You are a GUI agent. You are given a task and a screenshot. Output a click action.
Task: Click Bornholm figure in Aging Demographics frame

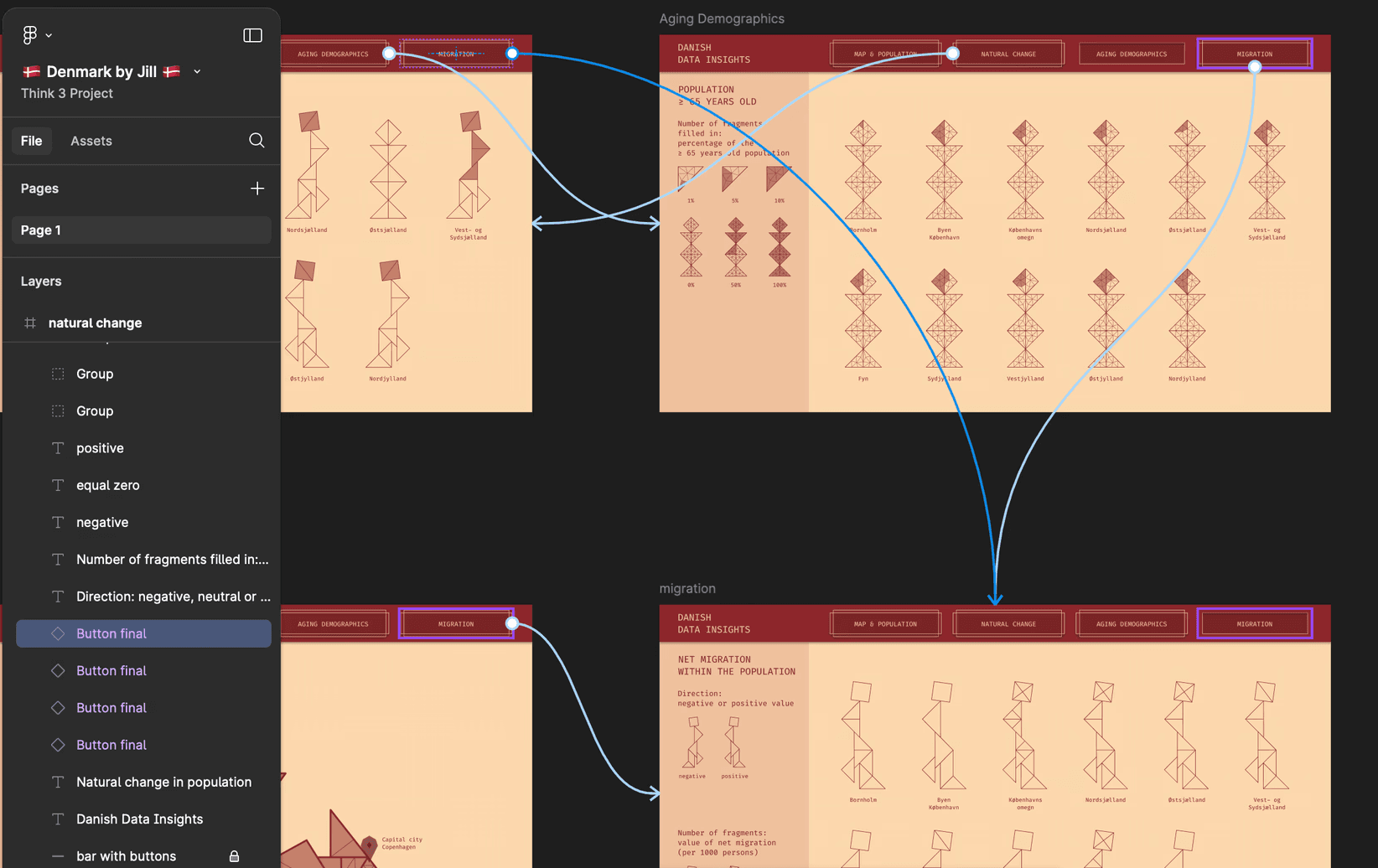point(863,170)
